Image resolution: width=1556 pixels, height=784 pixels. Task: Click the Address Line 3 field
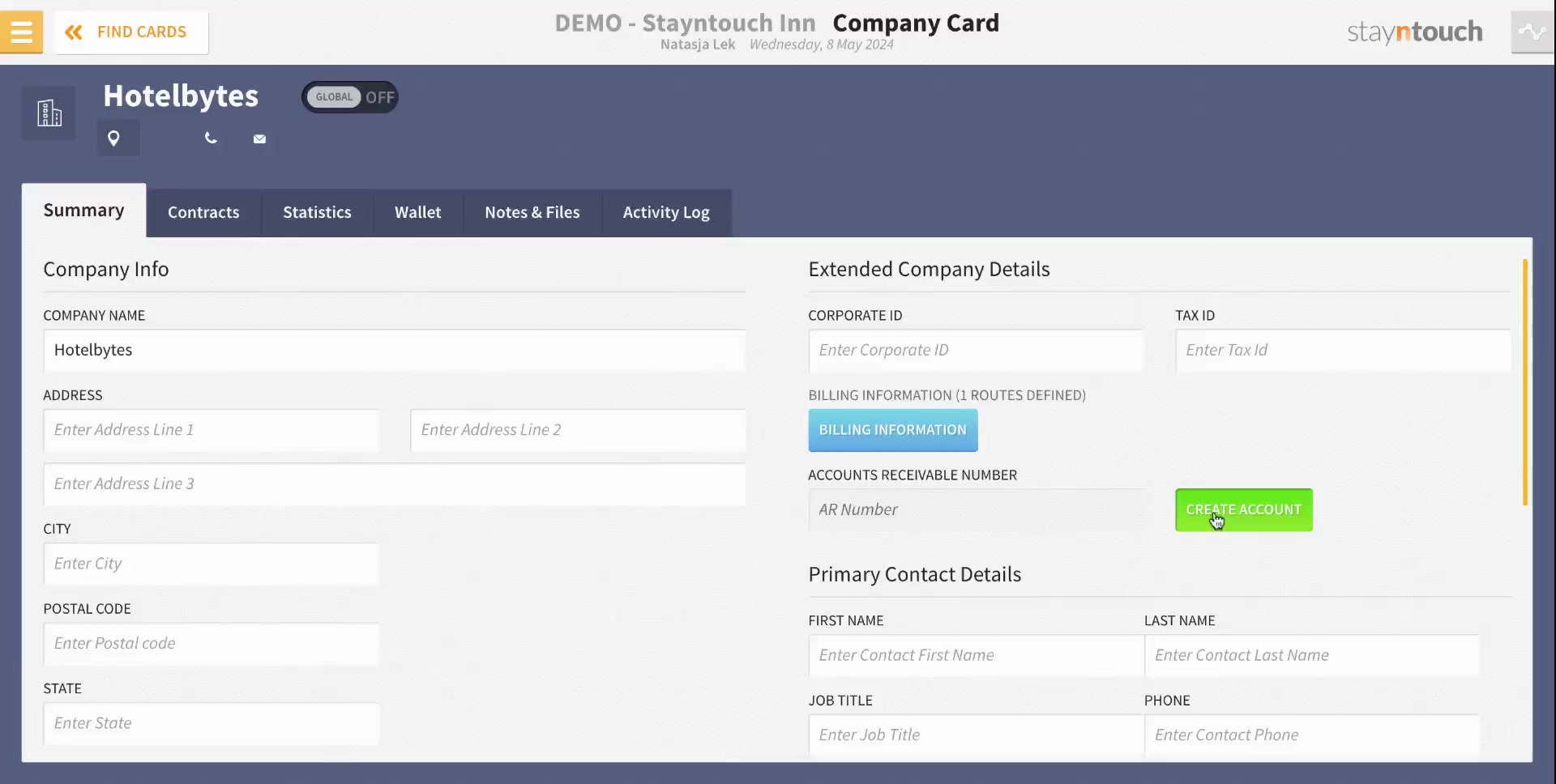[x=395, y=484]
